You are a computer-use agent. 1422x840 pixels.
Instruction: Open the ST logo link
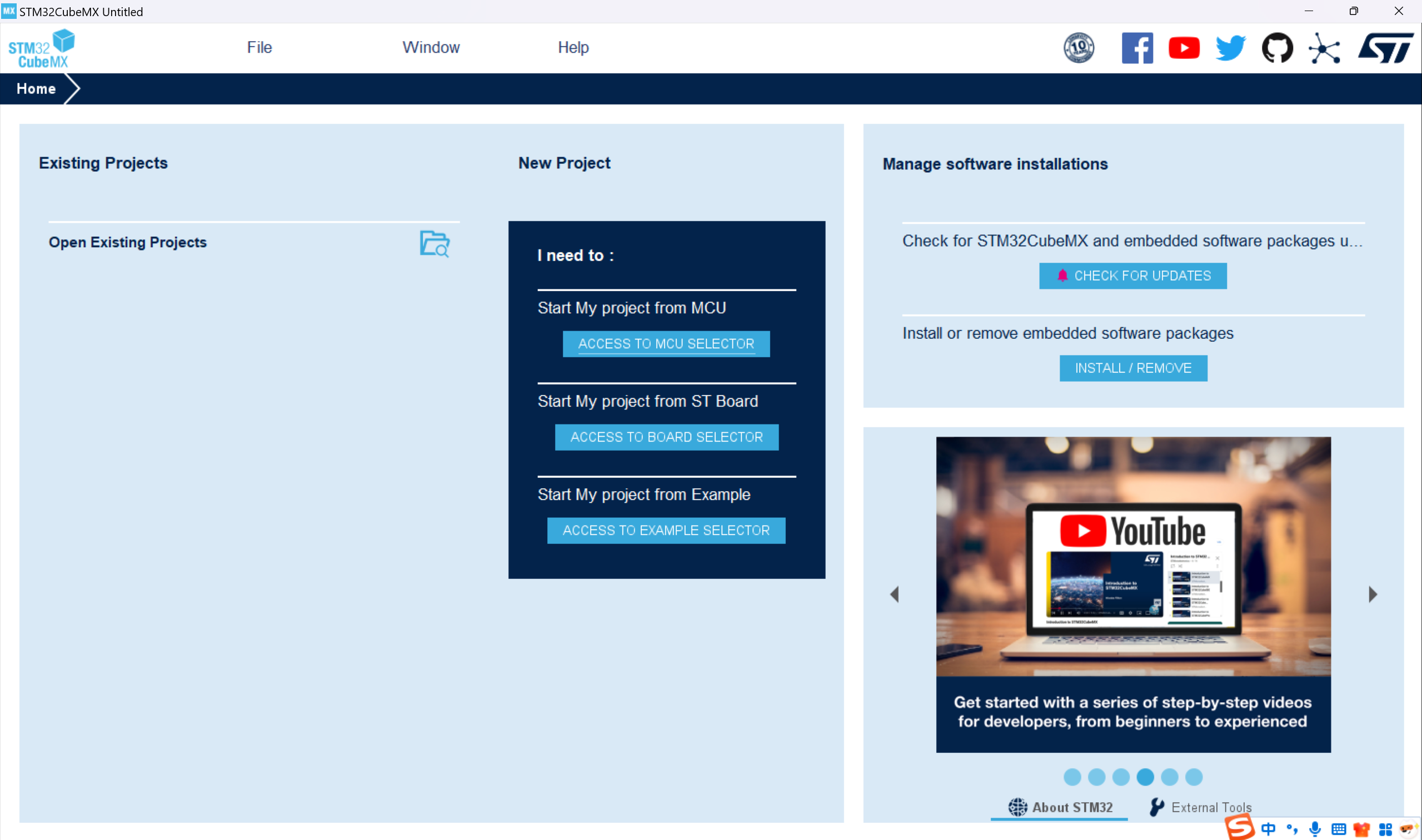tap(1385, 48)
